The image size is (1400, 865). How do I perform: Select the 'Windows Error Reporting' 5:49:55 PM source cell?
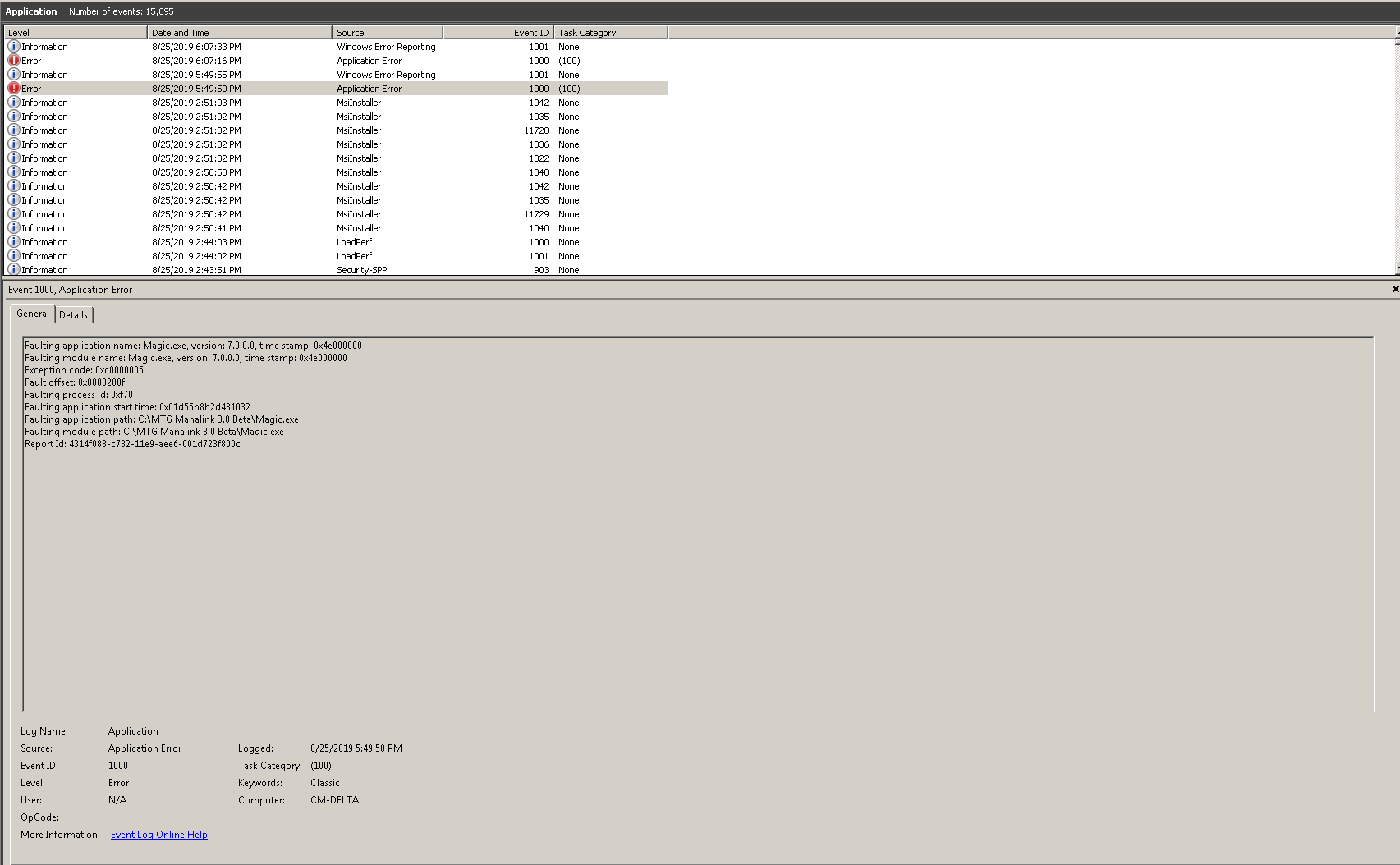[x=386, y=75]
